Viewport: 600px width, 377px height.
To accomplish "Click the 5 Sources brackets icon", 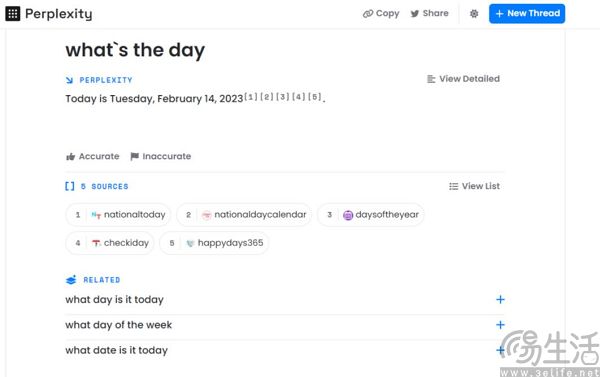I will tap(70, 186).
